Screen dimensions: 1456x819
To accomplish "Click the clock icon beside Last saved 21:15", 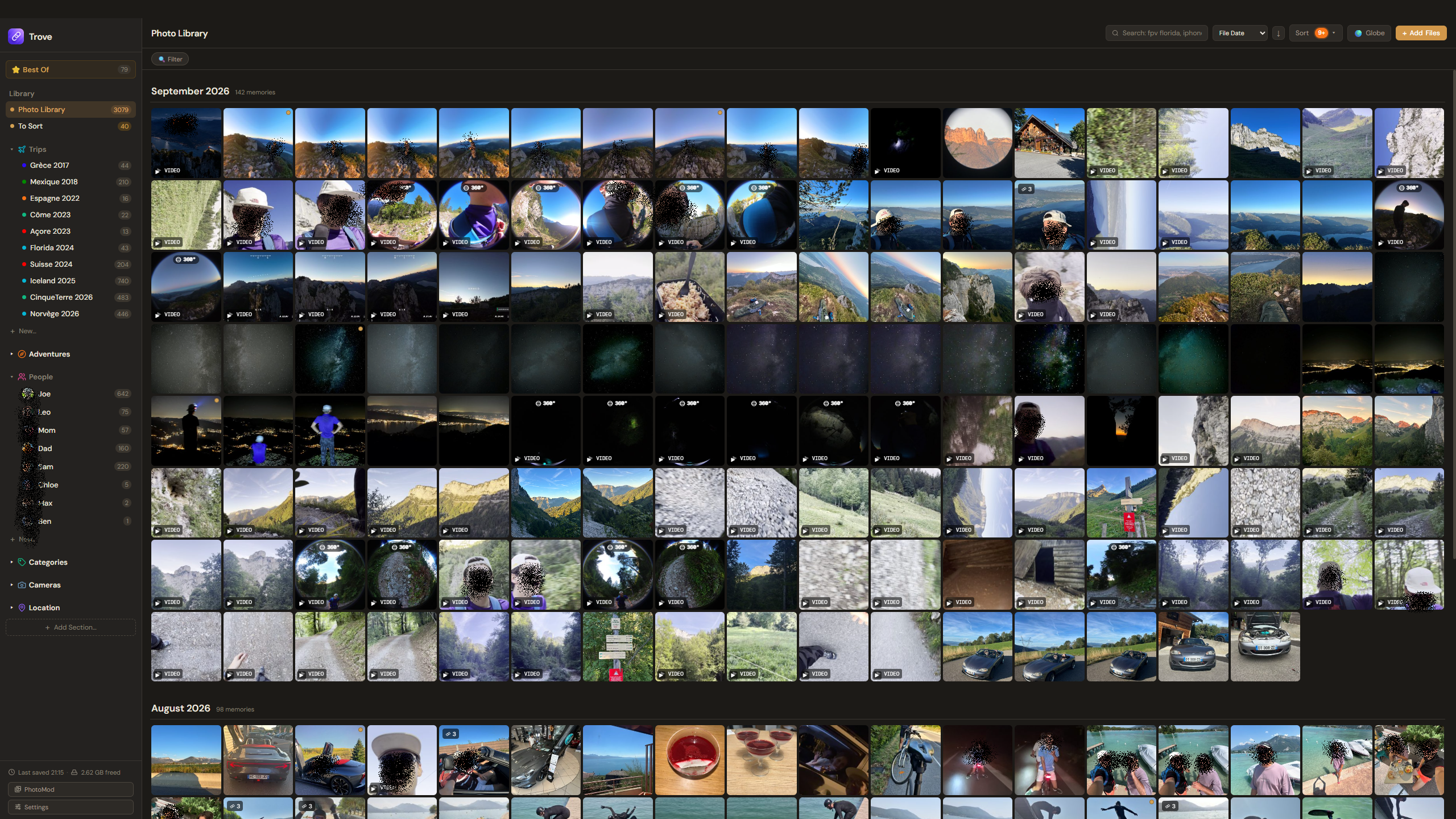I will [11, 772].
